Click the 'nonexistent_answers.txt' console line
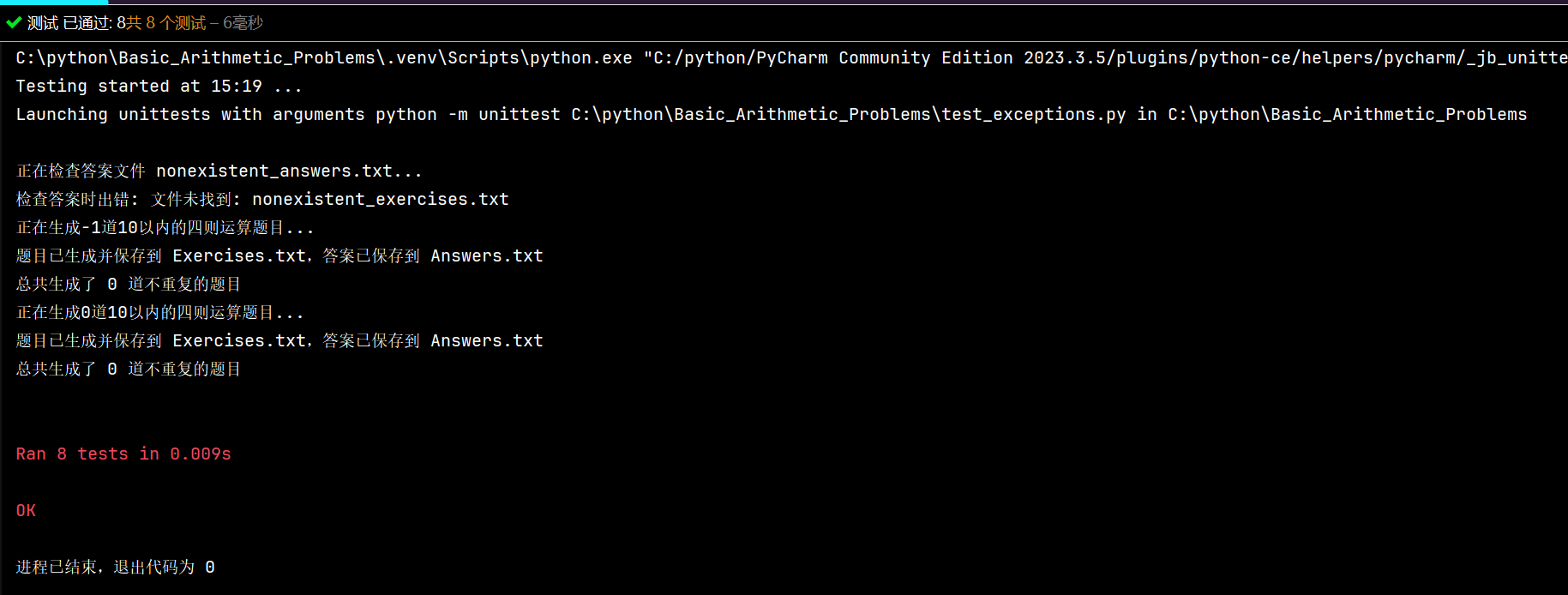 coord(219,171)
